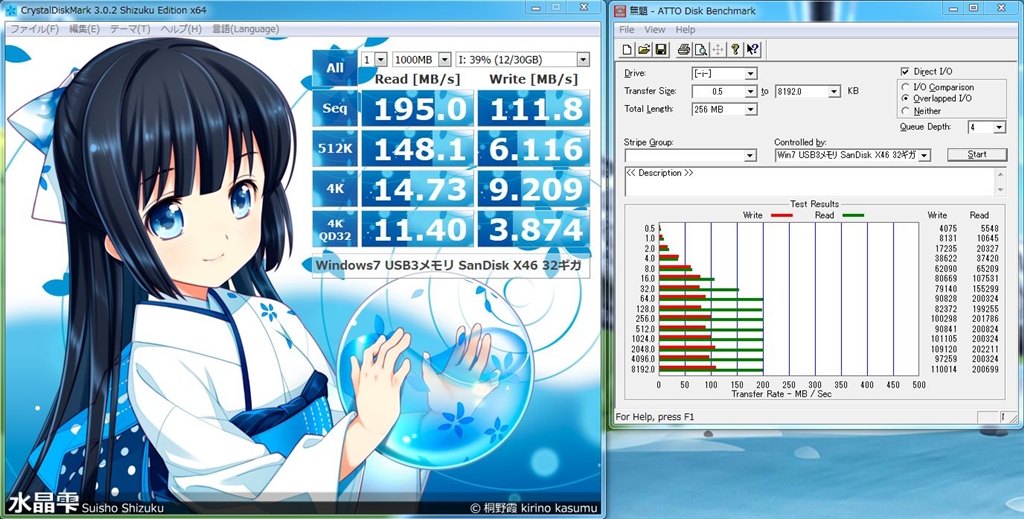The height and width of the screenshot is (519, 1024).
Task: Open the 編集(E) menu in CrystalDiskMark
Action: click(x=84, y=29)
